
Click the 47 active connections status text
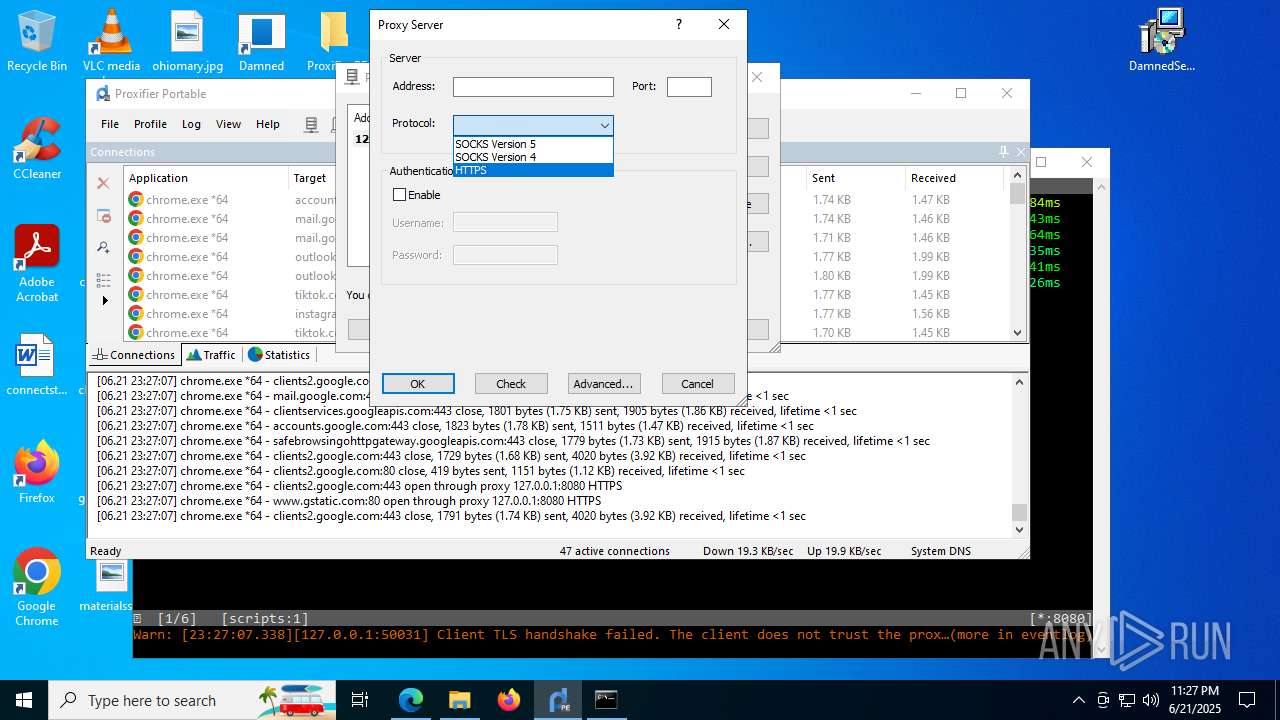[614, 551]
